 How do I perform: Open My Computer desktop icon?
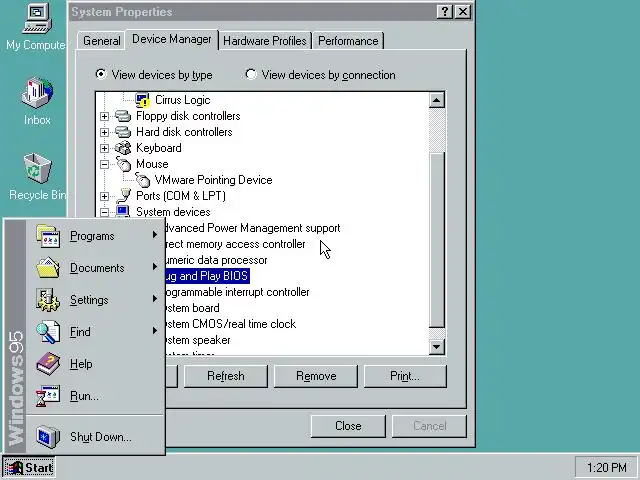tap(37, 19)
